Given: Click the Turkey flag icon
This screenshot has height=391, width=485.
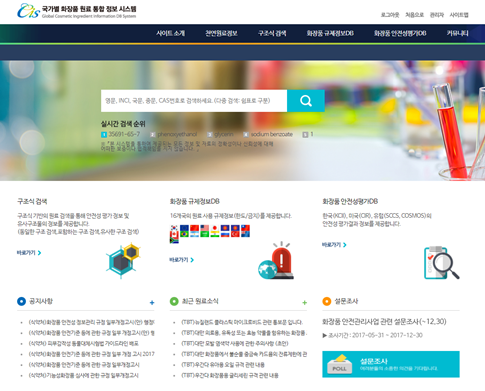Looking at the screenshot, I should (235, 234).
